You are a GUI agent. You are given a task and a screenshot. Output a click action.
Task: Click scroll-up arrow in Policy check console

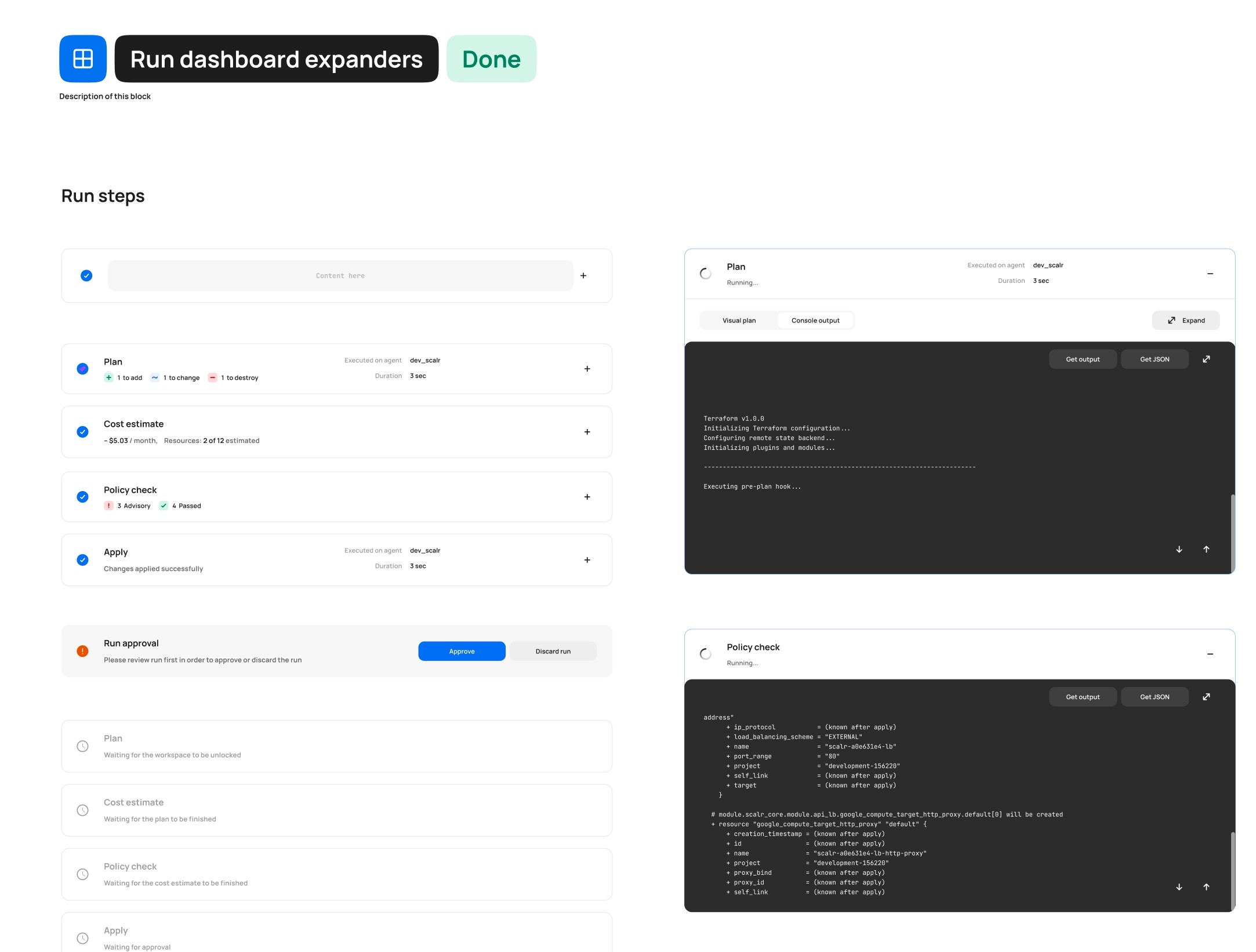(x=1206, y=886)
